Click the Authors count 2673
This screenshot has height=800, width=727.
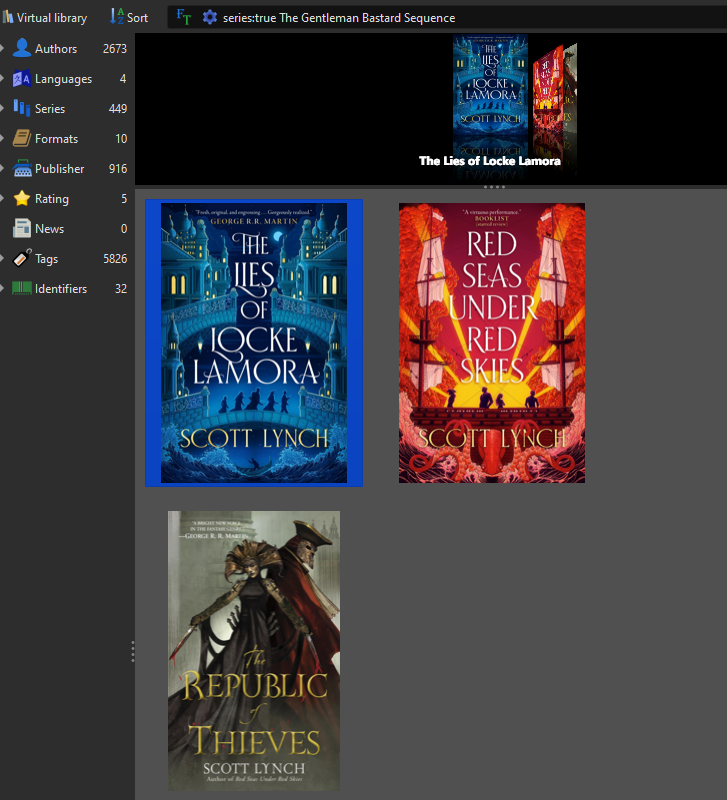coord(115,49)
